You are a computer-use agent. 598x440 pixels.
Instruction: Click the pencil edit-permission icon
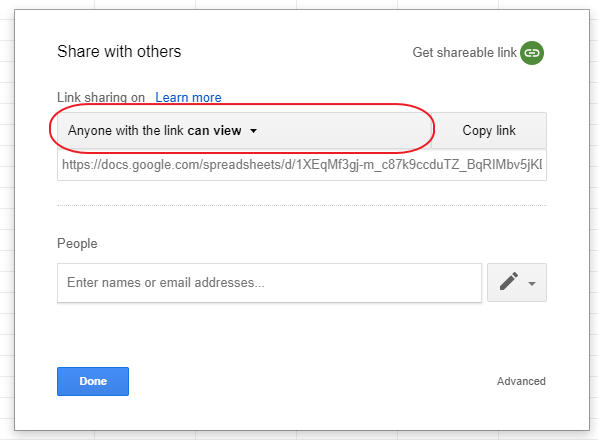509,281
